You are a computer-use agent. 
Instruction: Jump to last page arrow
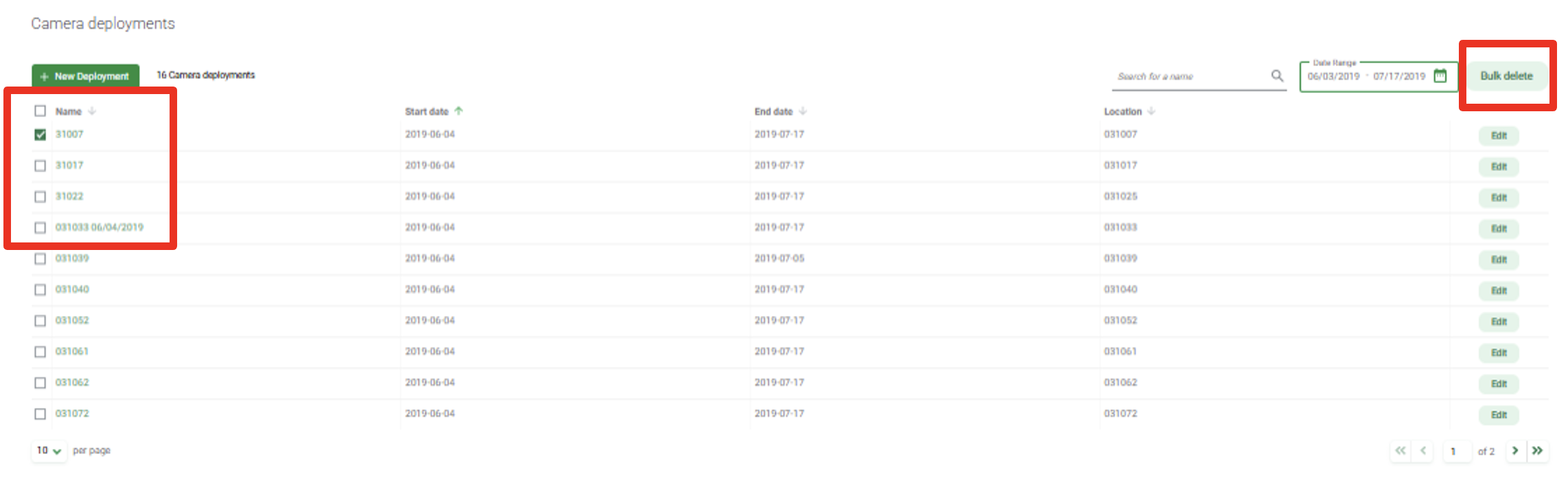coord(1538,451)
